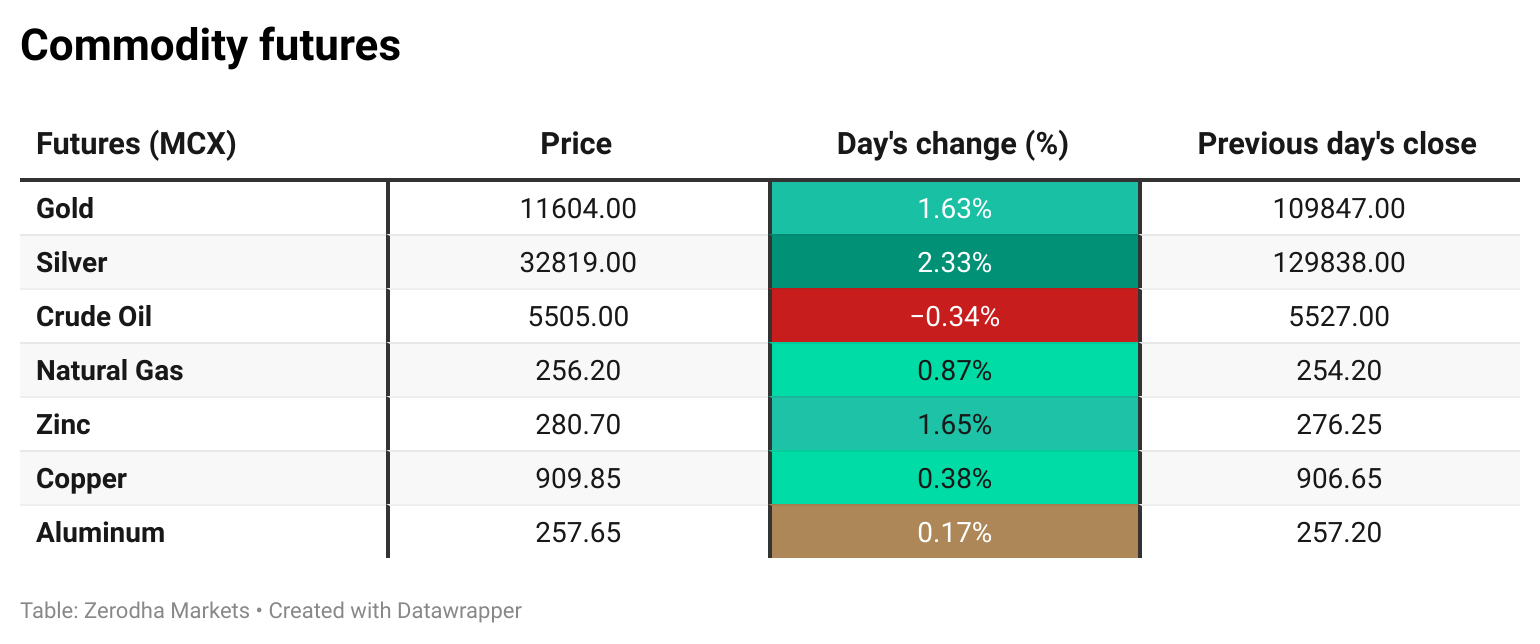Screen dimensions: 1540x644
Task: Click the Futures (MCX) column header
Action: coord(136,144)
